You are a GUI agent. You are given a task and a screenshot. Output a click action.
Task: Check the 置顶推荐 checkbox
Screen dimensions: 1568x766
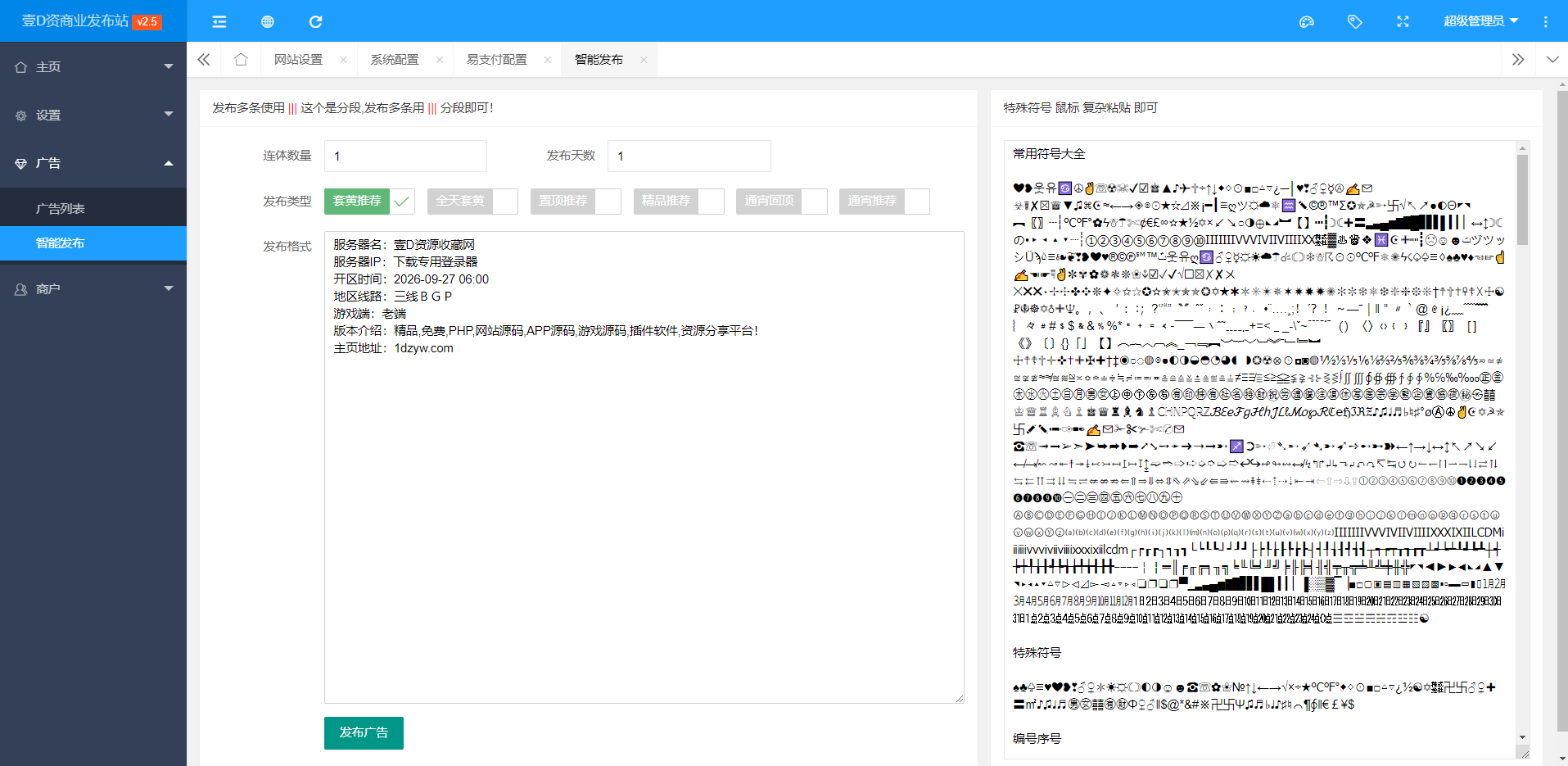pos(576,202)
